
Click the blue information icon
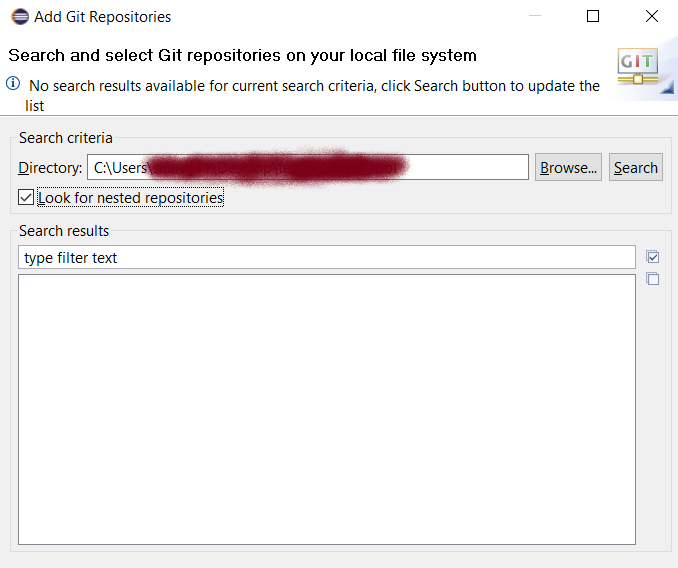coord(14,84)
